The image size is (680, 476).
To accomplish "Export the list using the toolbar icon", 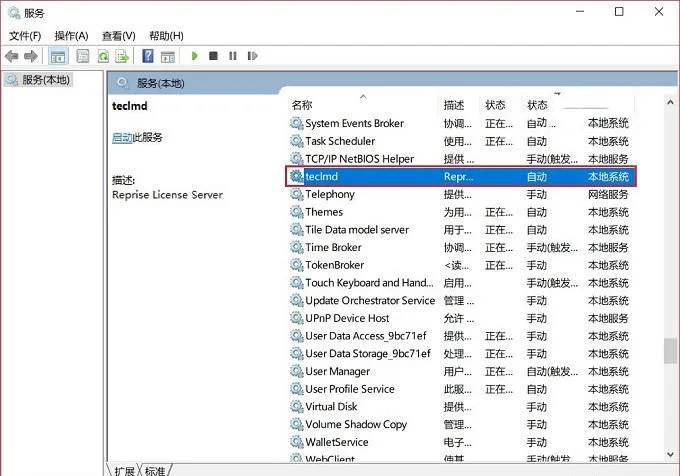I will [122, 56].
